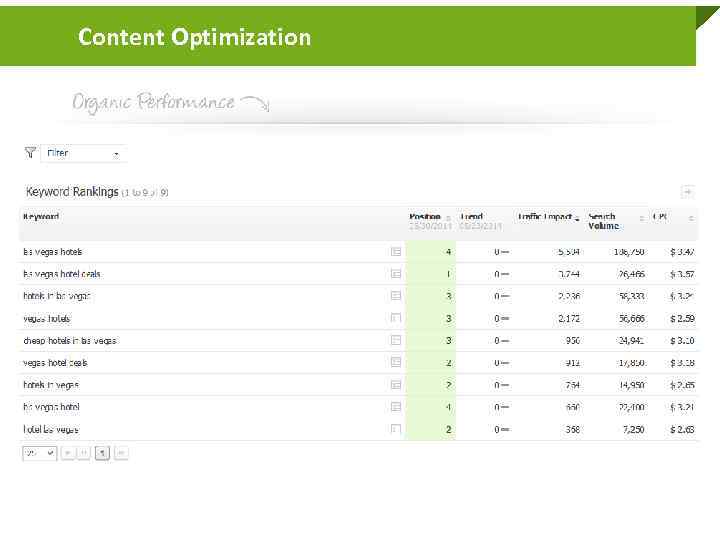Go to the first page button
Image resolution: width=720 pixels, height=540 pixels.
68,453
